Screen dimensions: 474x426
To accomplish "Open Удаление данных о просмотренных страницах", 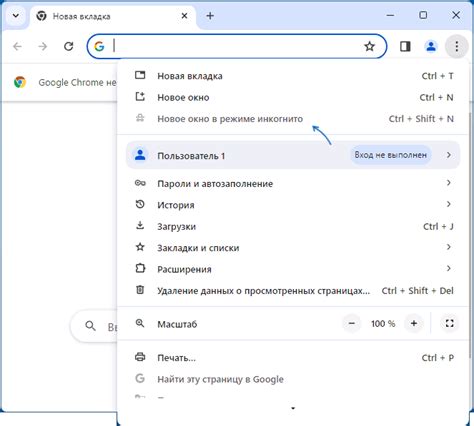I will (x=293, y=290).
